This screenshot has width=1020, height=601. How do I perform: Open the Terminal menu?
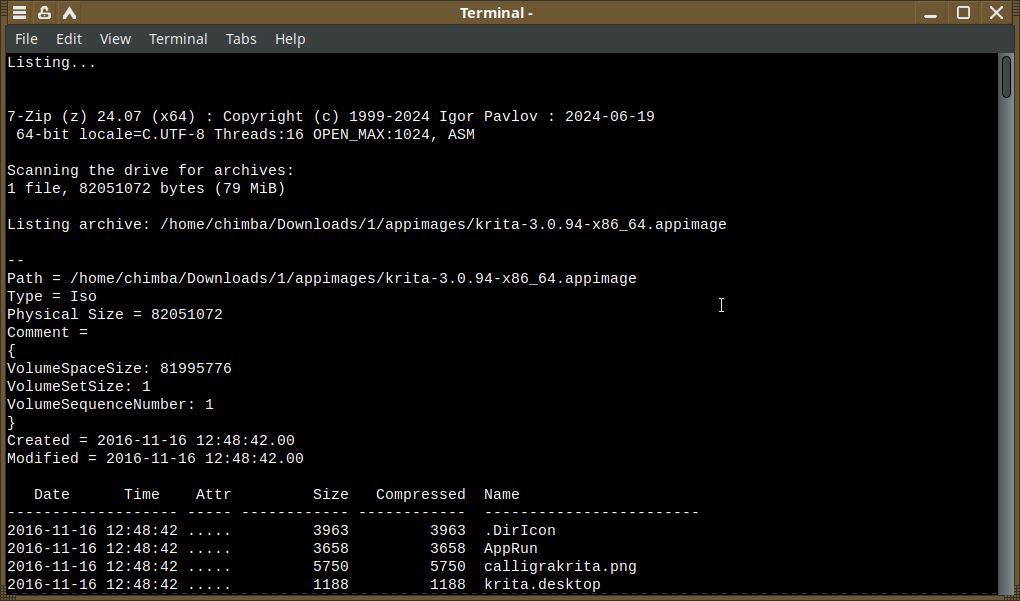click(178, 39)
